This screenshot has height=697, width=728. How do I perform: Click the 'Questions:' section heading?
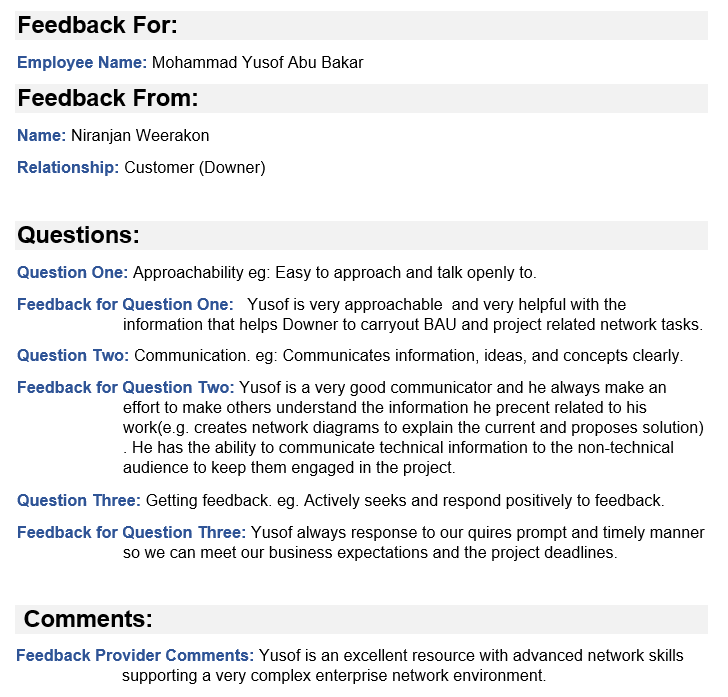[x=78, y=235]
